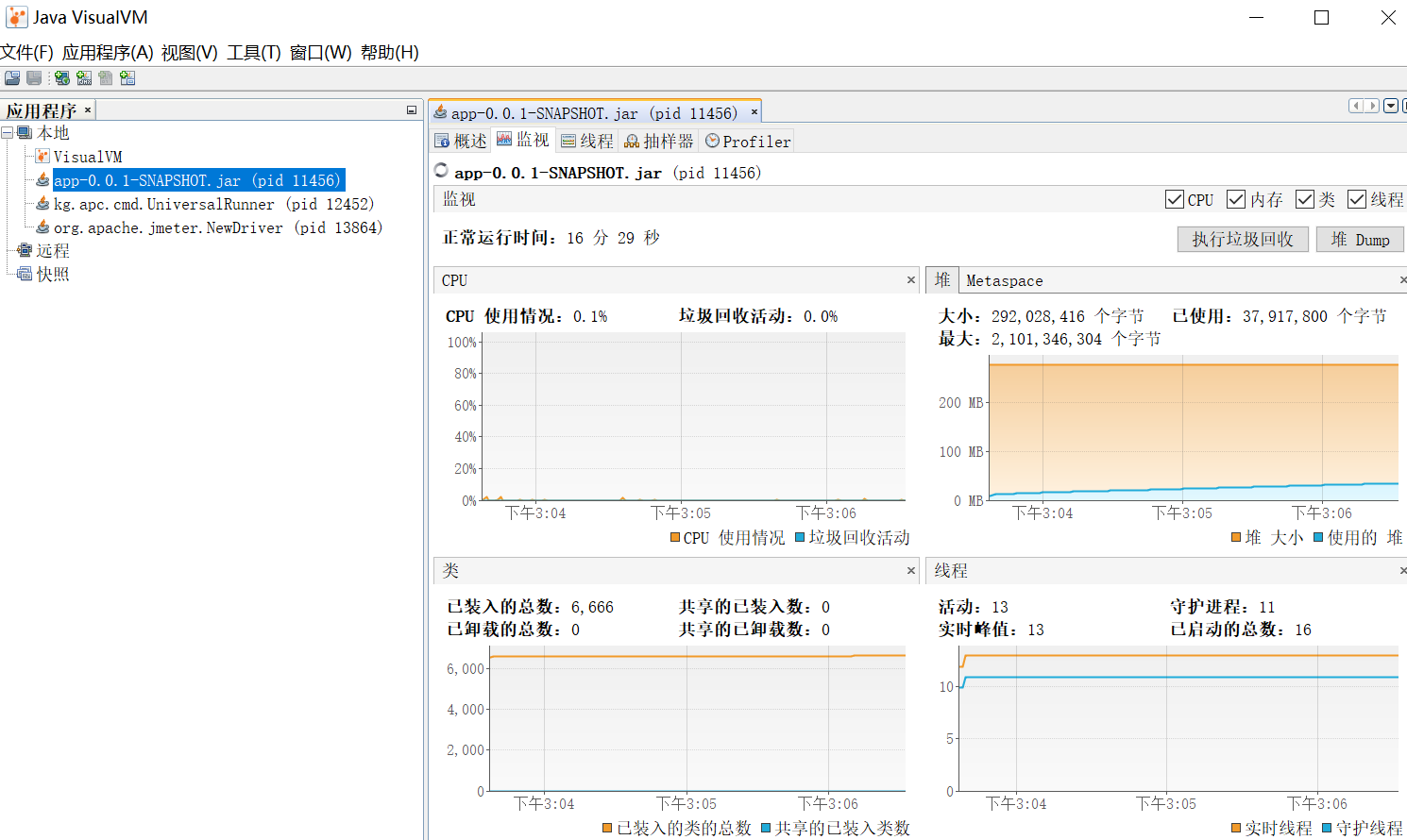Image resolution: width=1407 pixels, height=840 pixels.
Task: Switch to the 抽样器 tab
Action: pyautogui.click(x=659, y=141)
